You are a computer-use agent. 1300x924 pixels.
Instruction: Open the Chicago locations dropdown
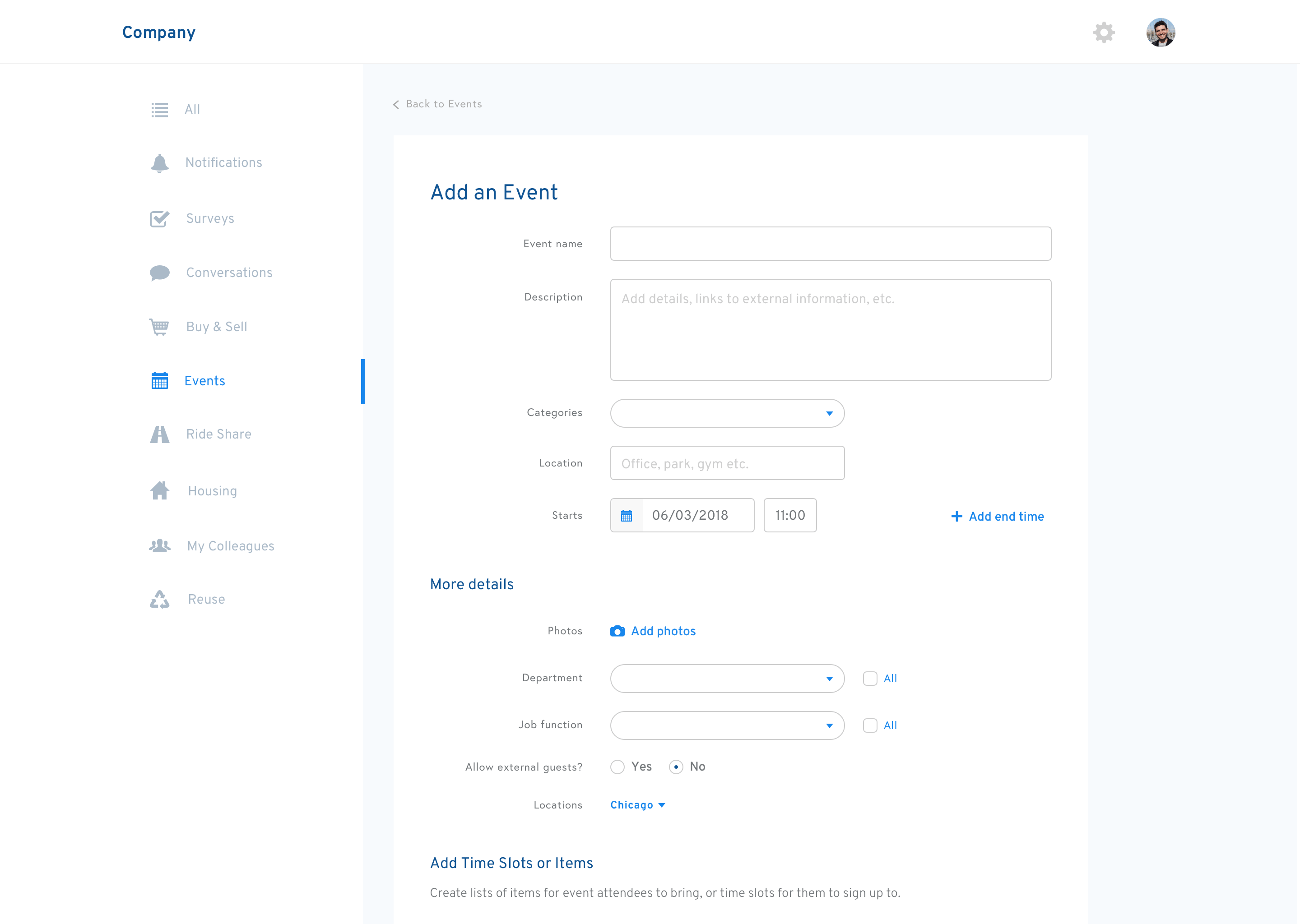[637, 805]
